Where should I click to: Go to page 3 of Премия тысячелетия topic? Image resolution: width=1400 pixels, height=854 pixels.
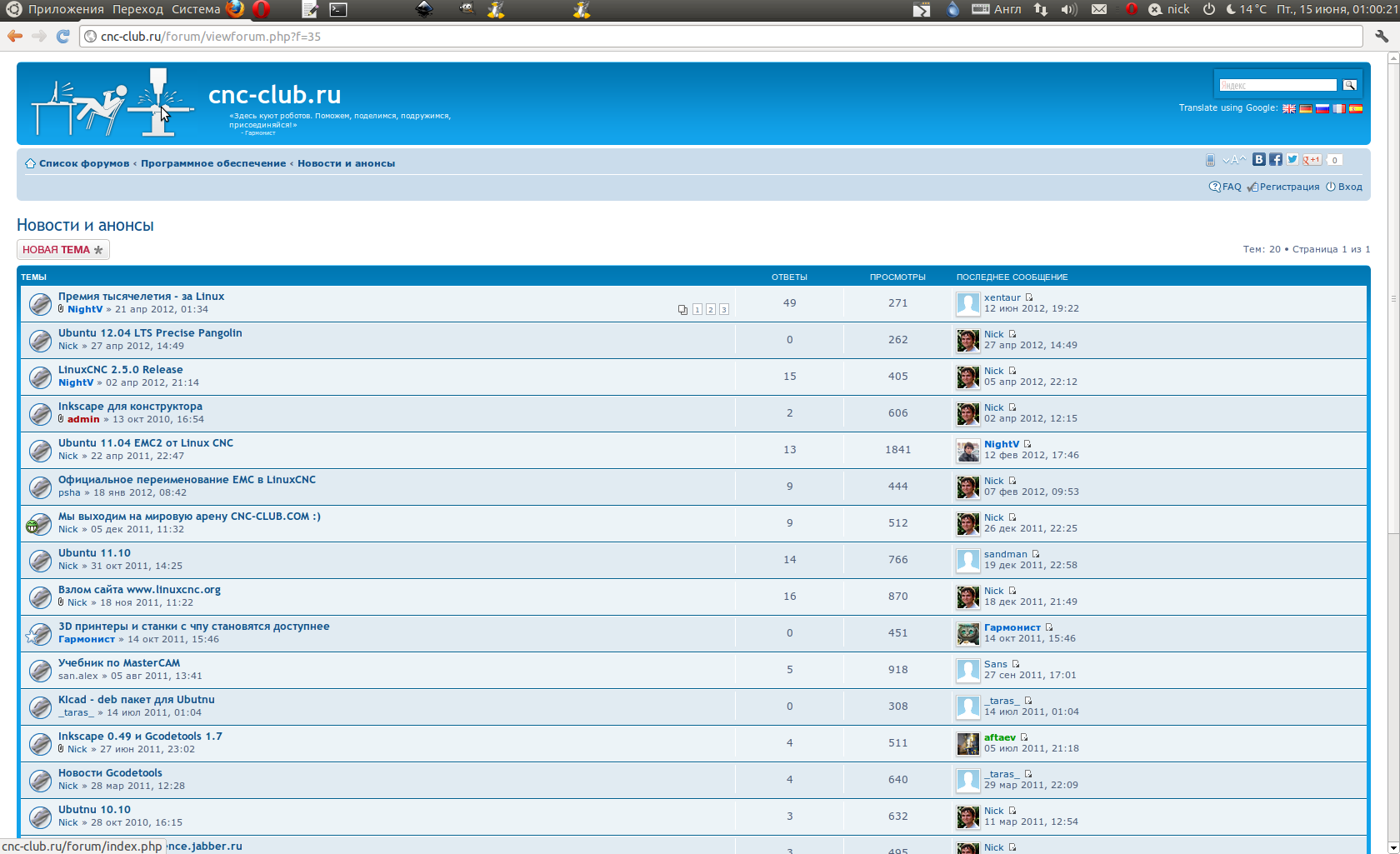click(724, 309)
